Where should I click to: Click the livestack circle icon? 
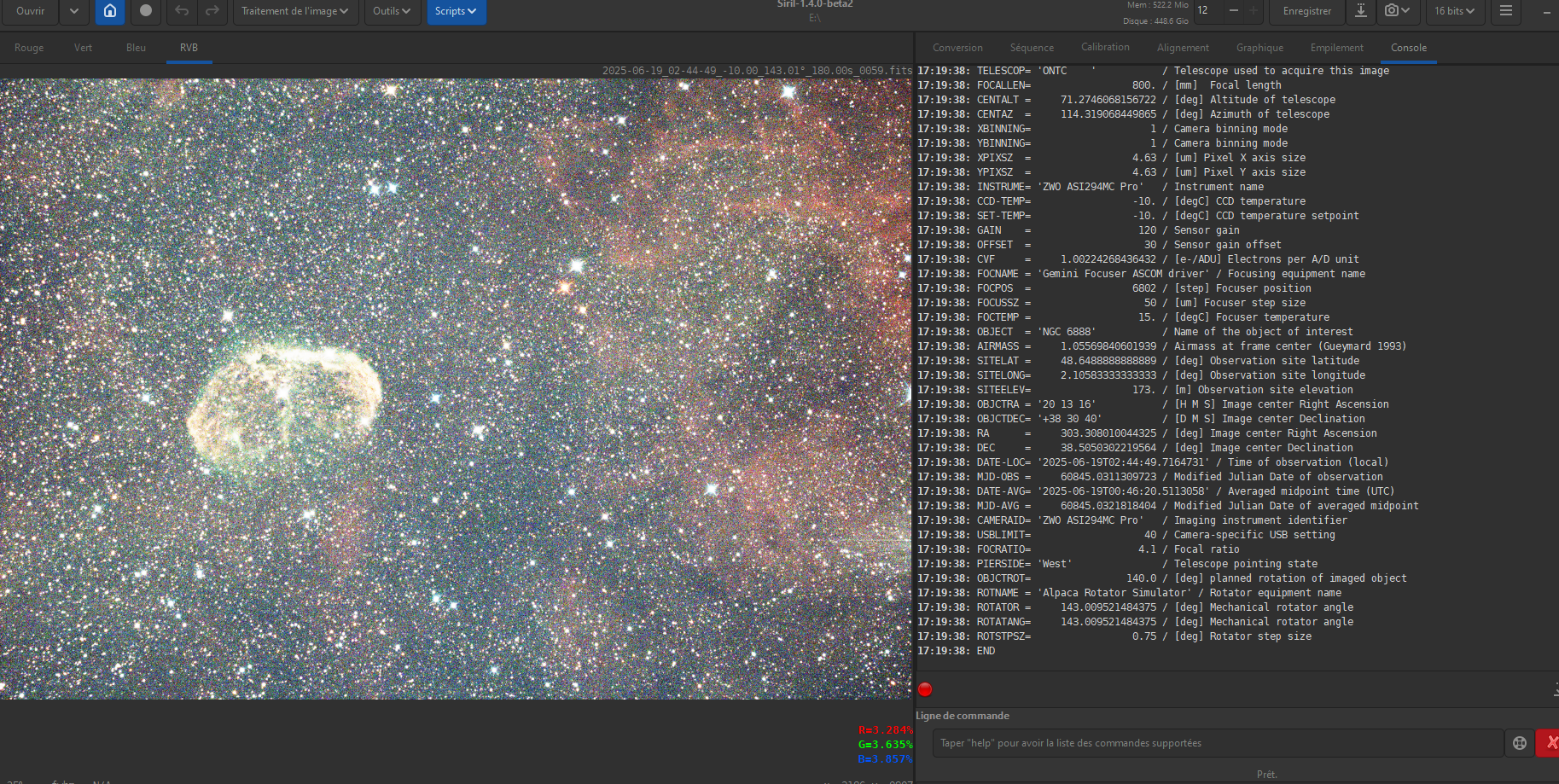(x=146, y=11)
